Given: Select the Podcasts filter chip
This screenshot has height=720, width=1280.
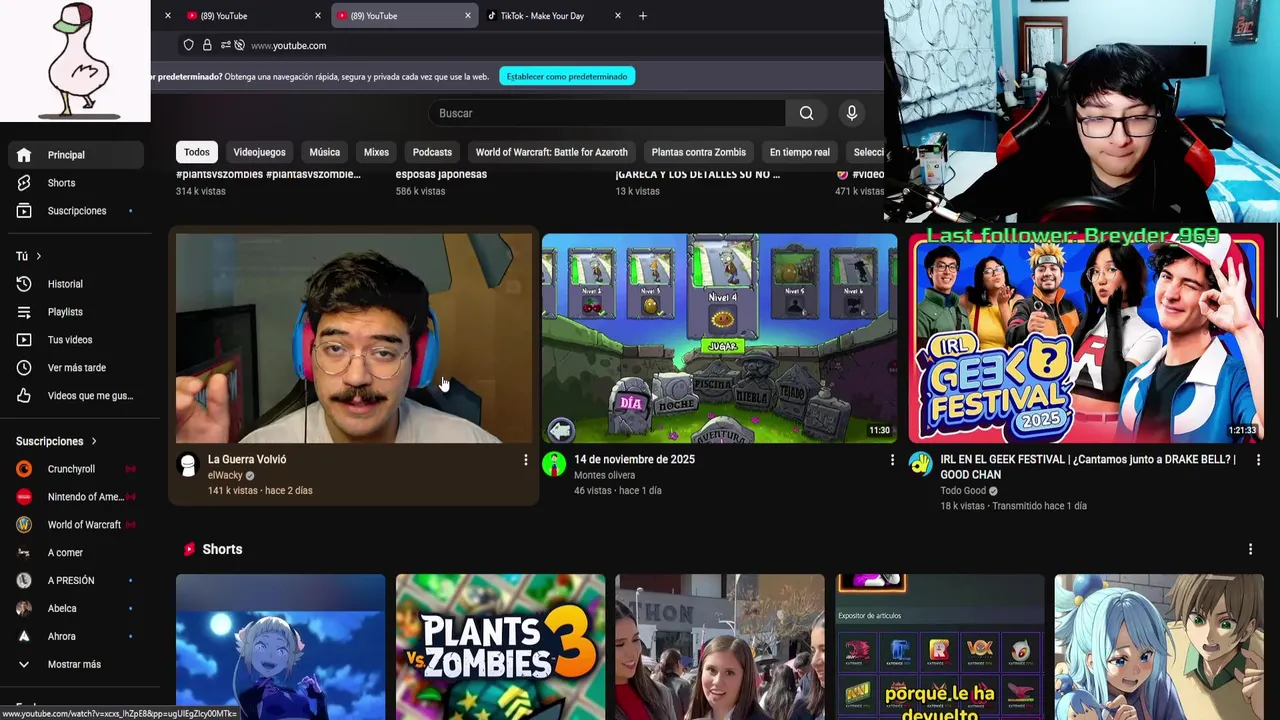Looking at the screenshot, I should pyautogui.click(x=432, y=152).
